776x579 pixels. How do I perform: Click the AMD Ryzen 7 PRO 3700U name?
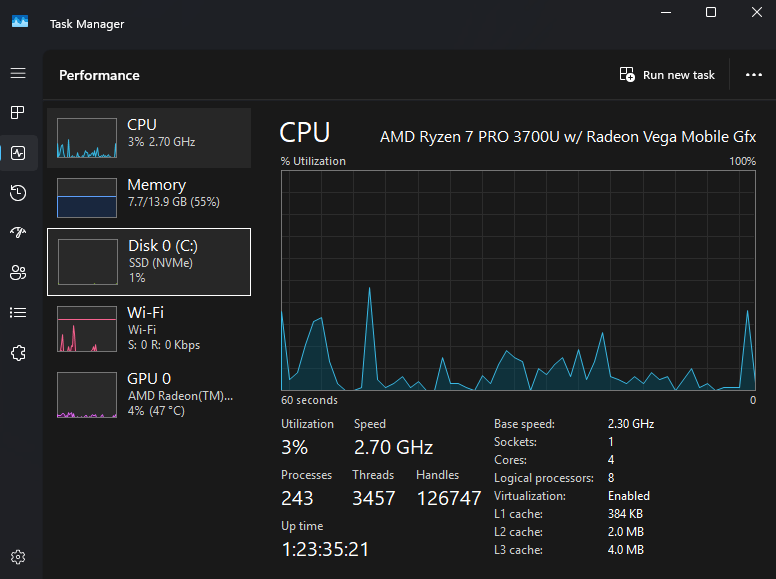[568, 137]
